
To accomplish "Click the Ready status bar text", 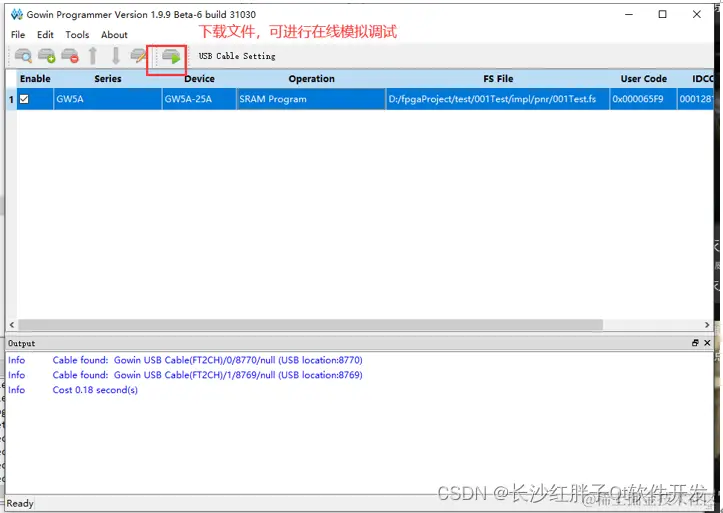I will pos(20,503).
